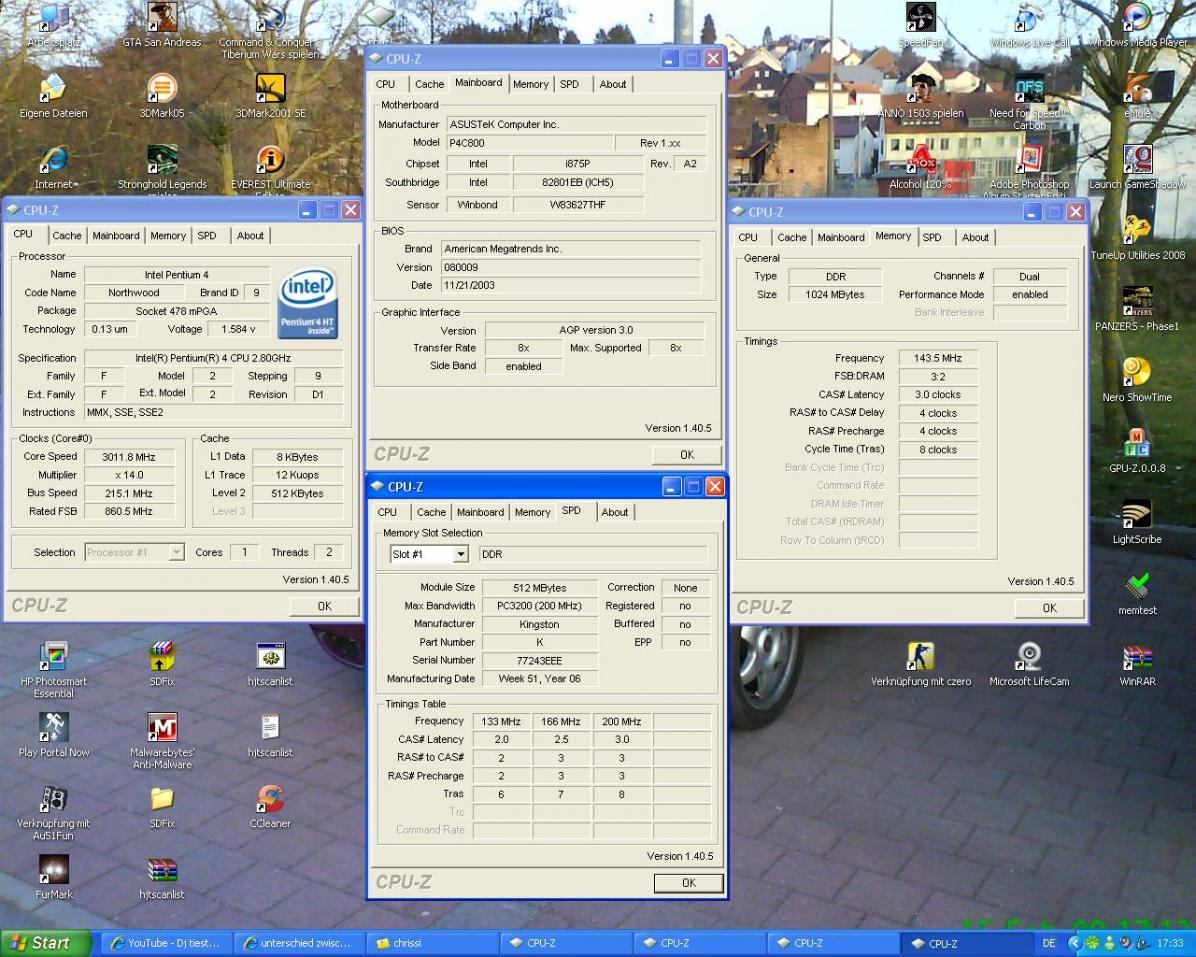Open the Start menu
The width and height of the screenshot is (1196, 957).
coord(45,943)
